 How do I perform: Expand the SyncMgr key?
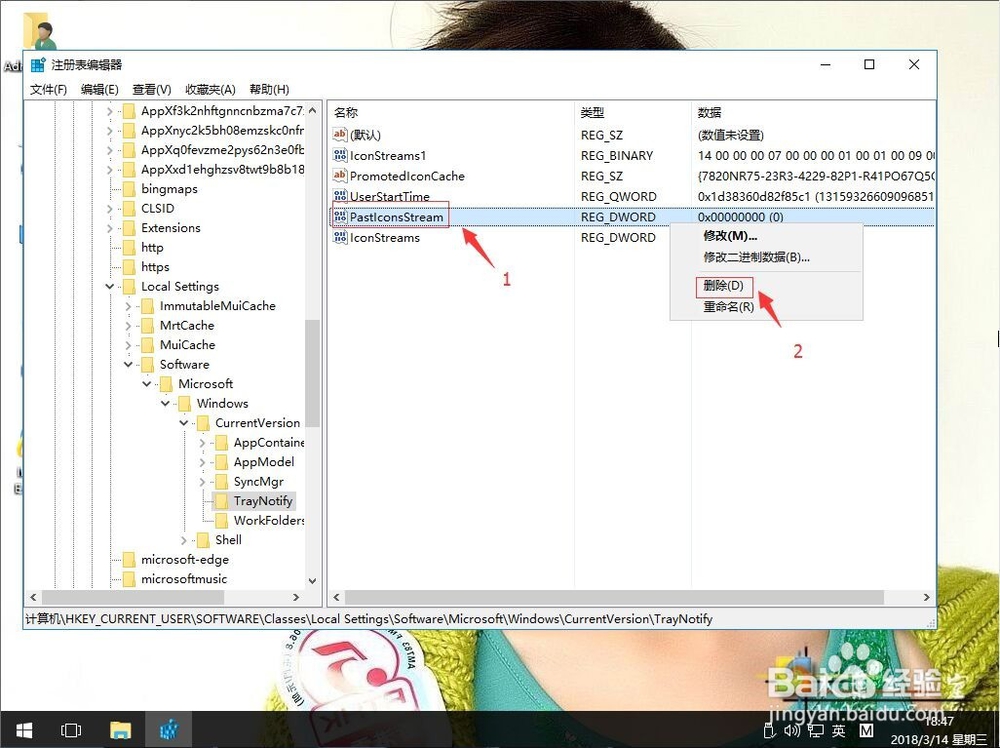click(202, 481)
